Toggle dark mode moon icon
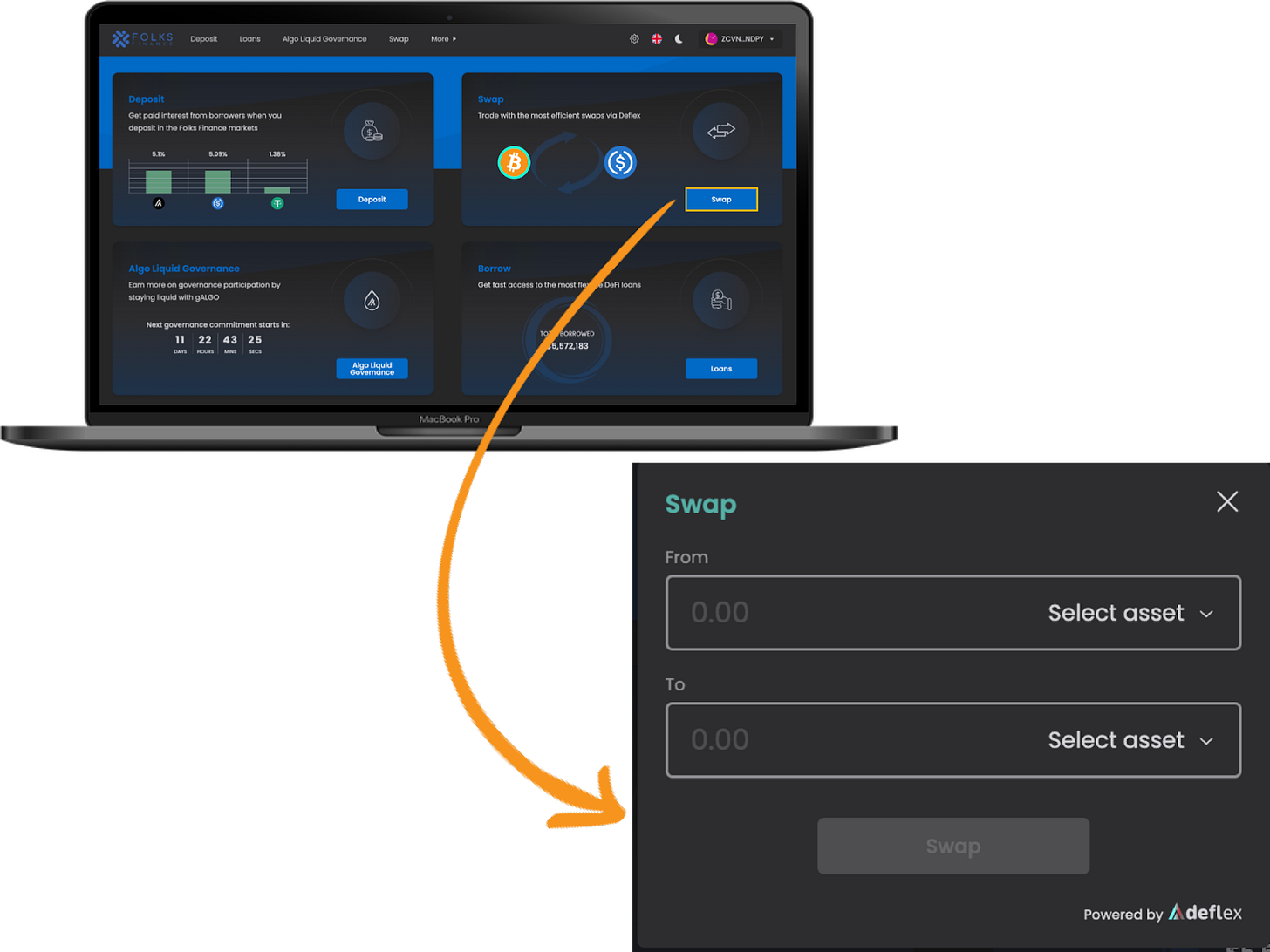This screenshot has height=952, width=1270. (679, 39)
